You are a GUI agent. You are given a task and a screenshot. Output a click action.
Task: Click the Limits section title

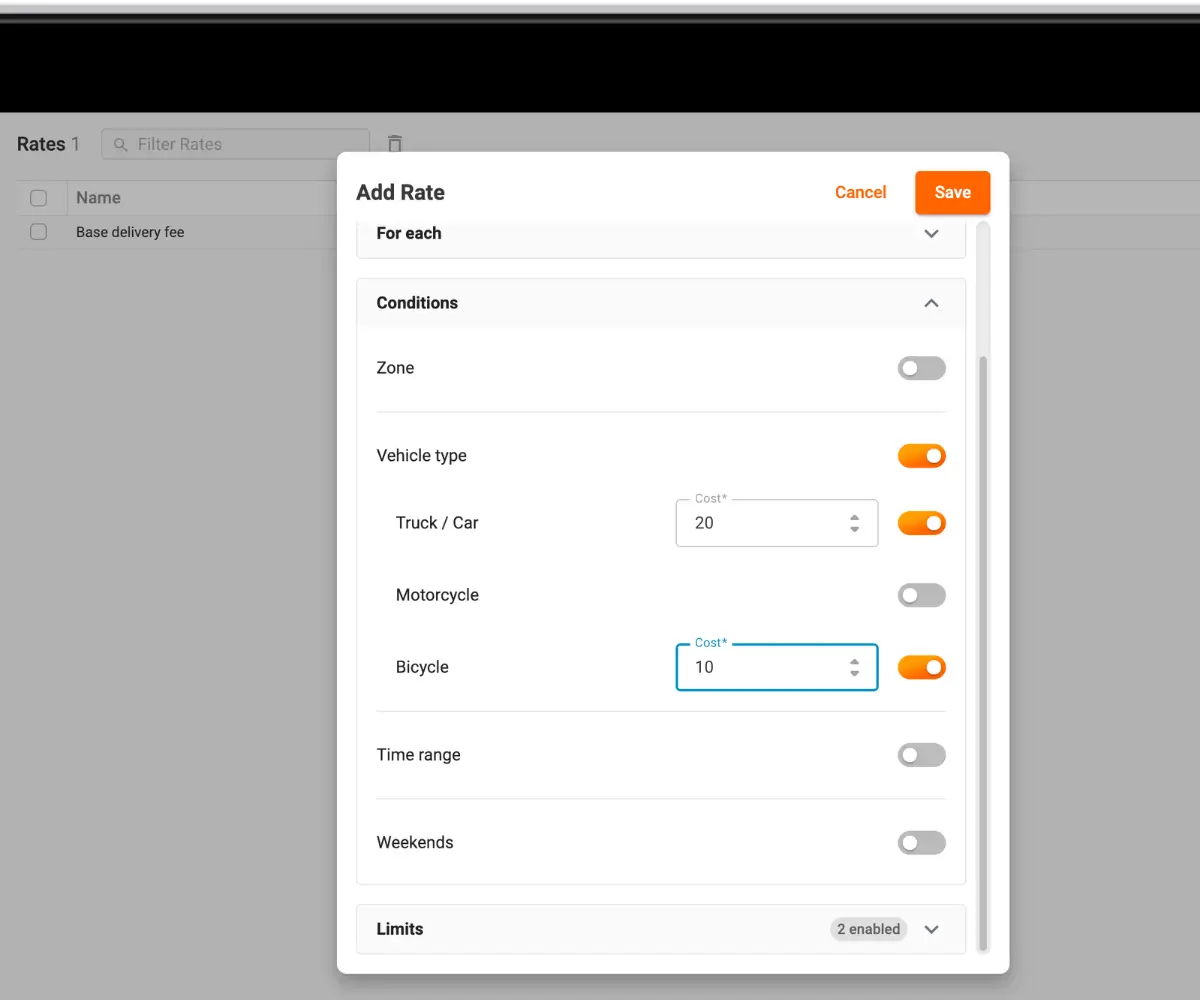400,929
